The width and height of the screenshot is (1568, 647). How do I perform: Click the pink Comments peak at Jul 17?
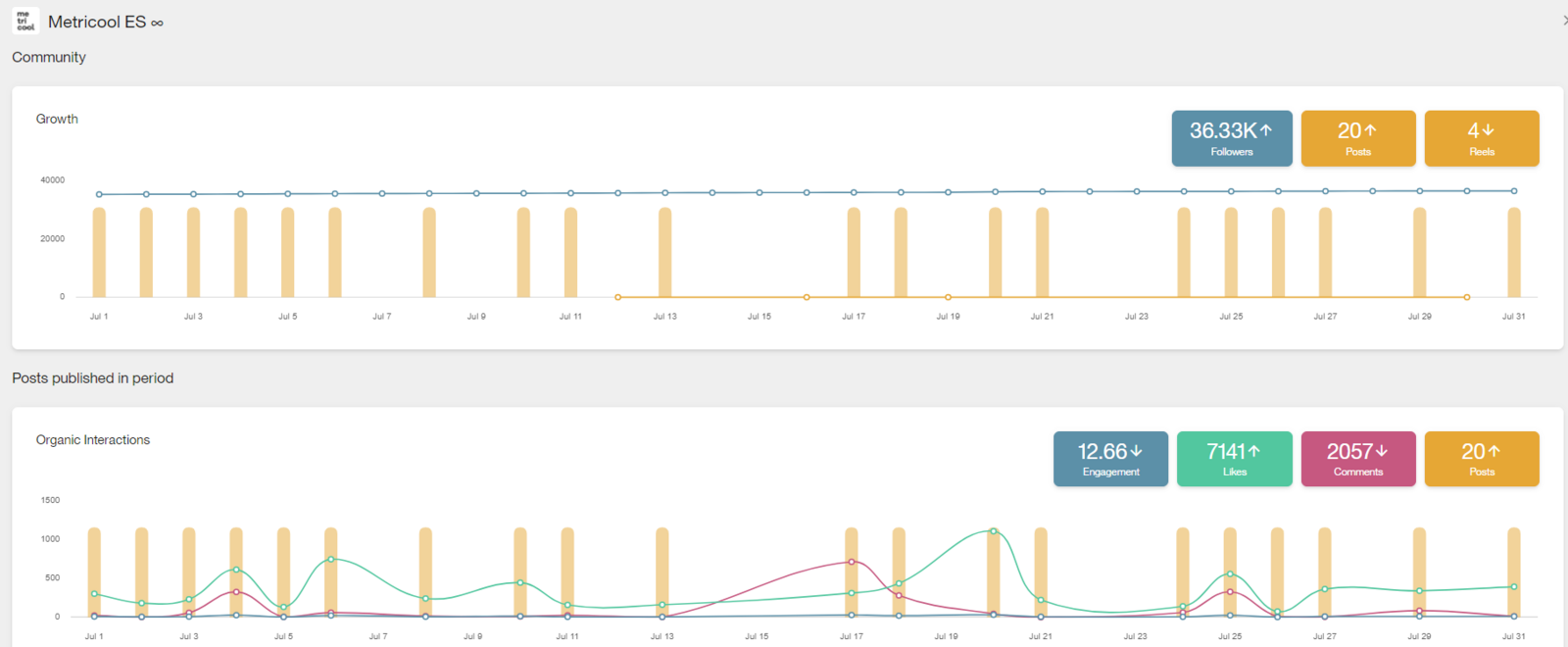(852, 562)
